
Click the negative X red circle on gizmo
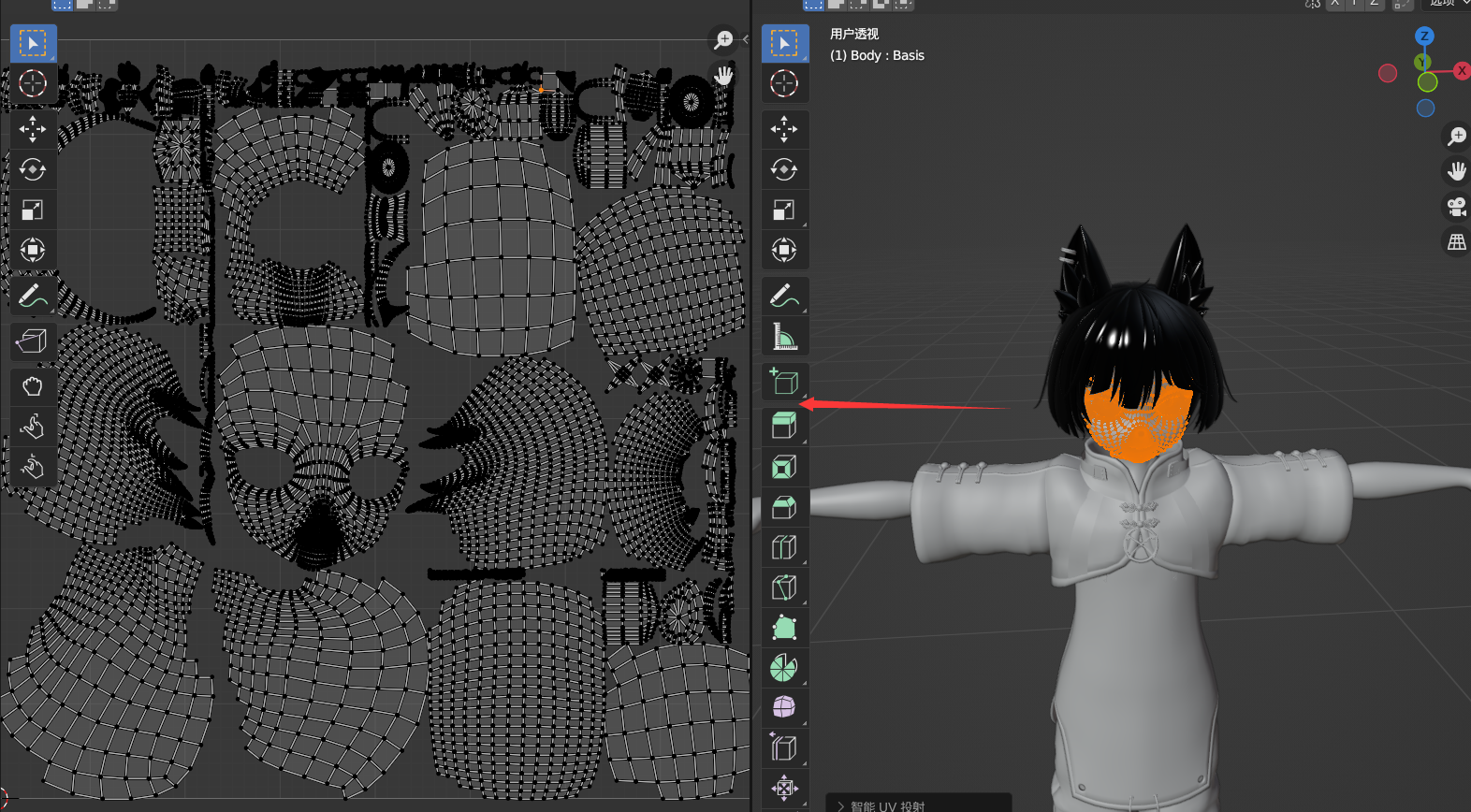1388,73
